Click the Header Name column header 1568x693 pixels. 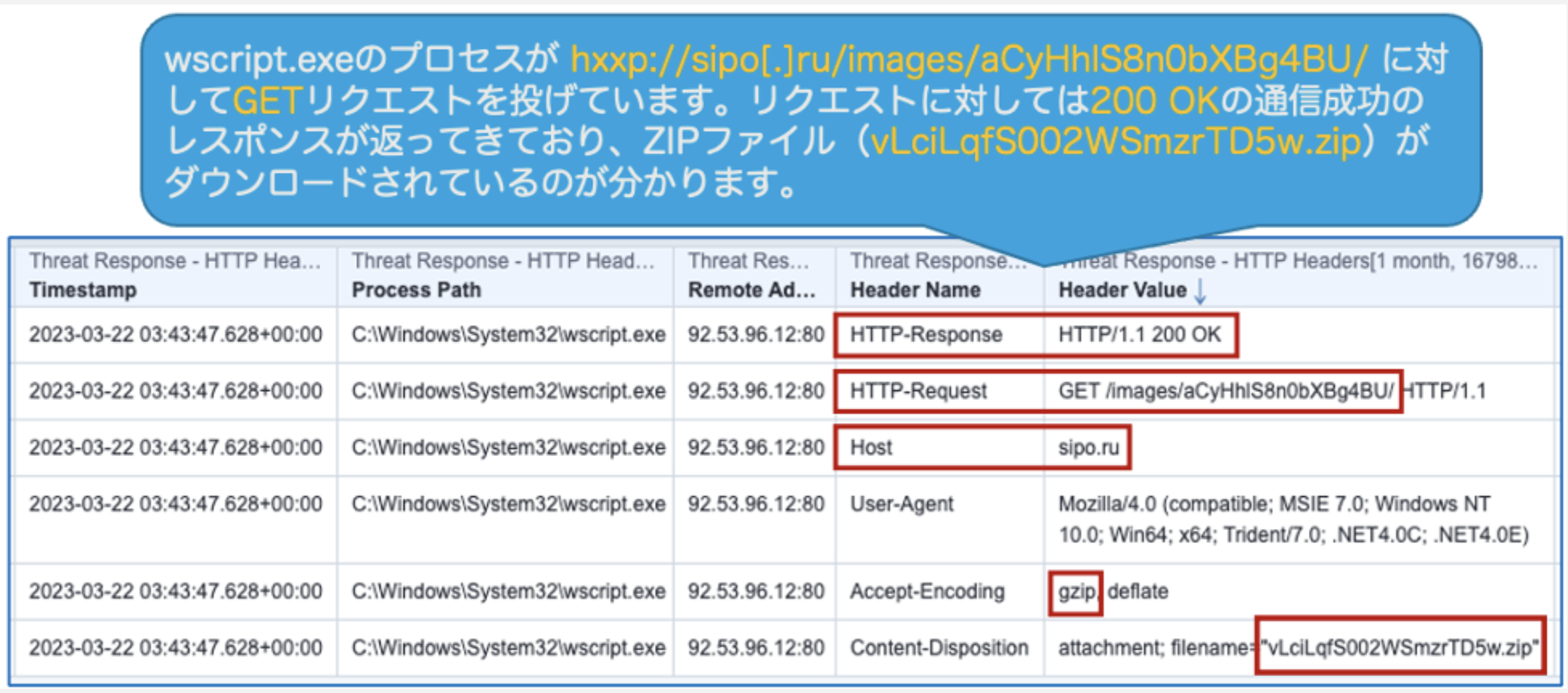pos(915,290)
